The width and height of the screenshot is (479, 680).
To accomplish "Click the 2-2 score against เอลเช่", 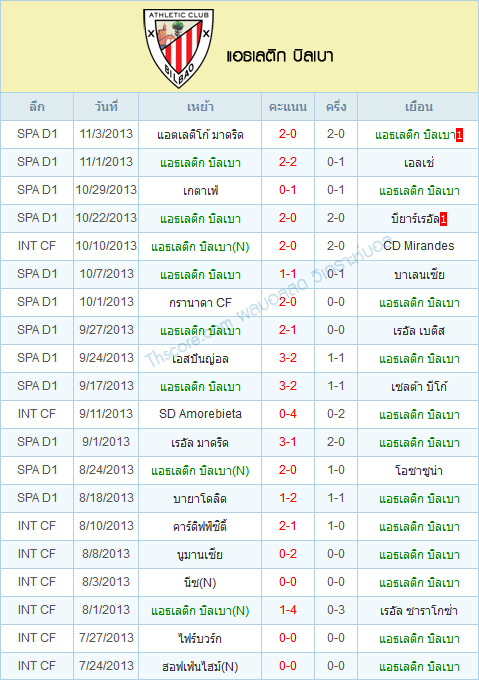I will tap(288, 162).
